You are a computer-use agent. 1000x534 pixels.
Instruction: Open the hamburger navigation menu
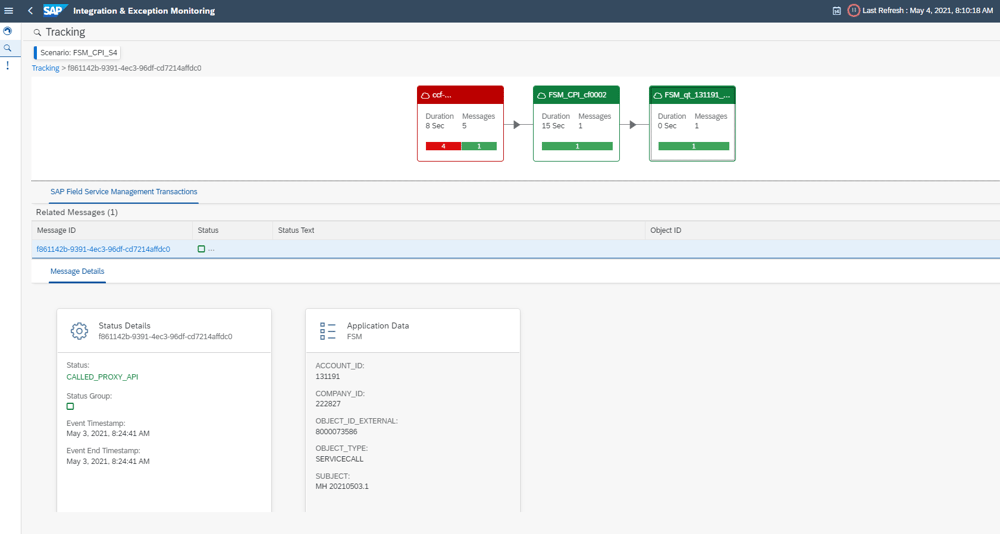[x=9, y=11]
